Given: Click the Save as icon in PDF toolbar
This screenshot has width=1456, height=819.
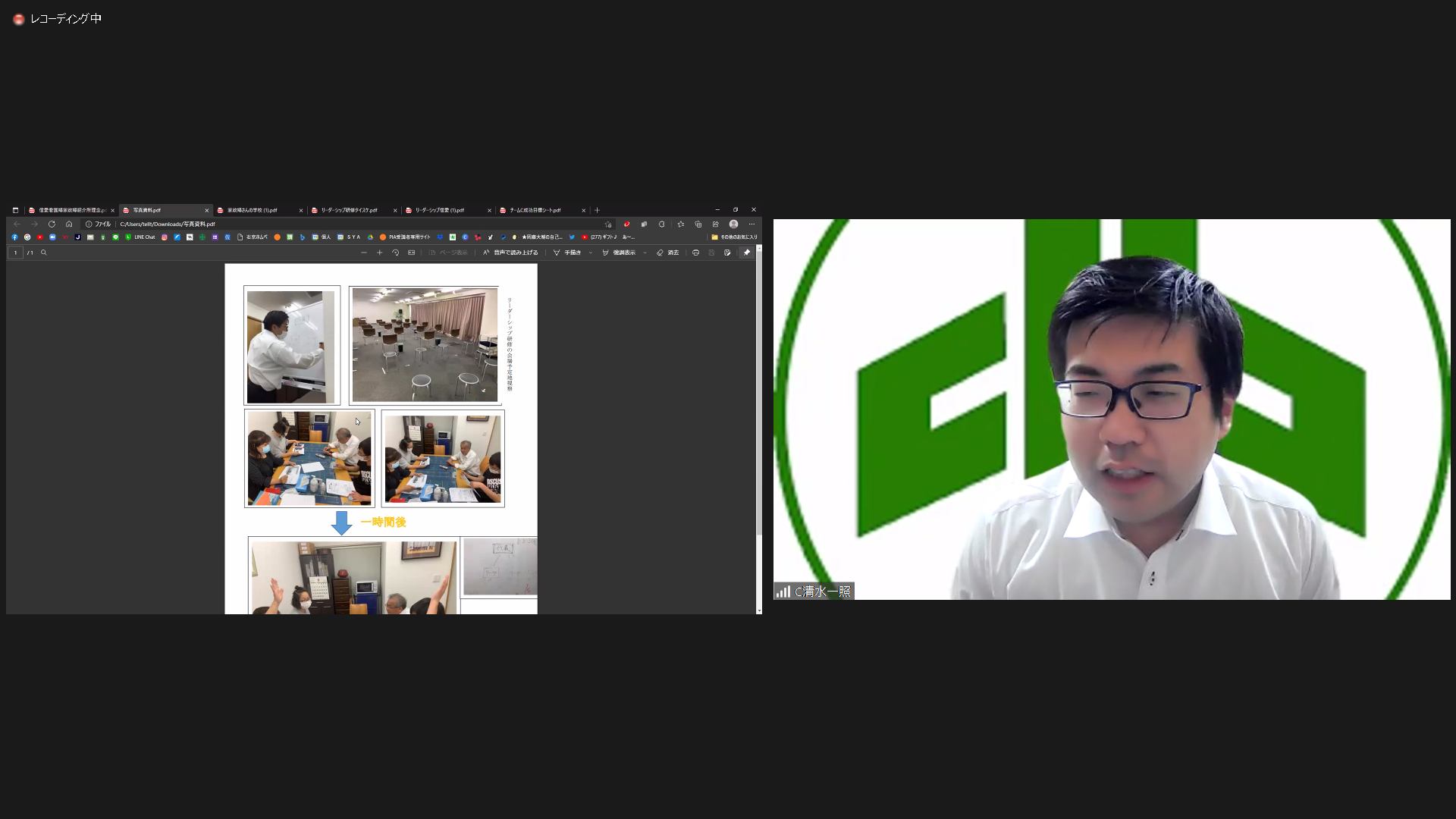Looking at the screenshot, I should click(727, 253).
